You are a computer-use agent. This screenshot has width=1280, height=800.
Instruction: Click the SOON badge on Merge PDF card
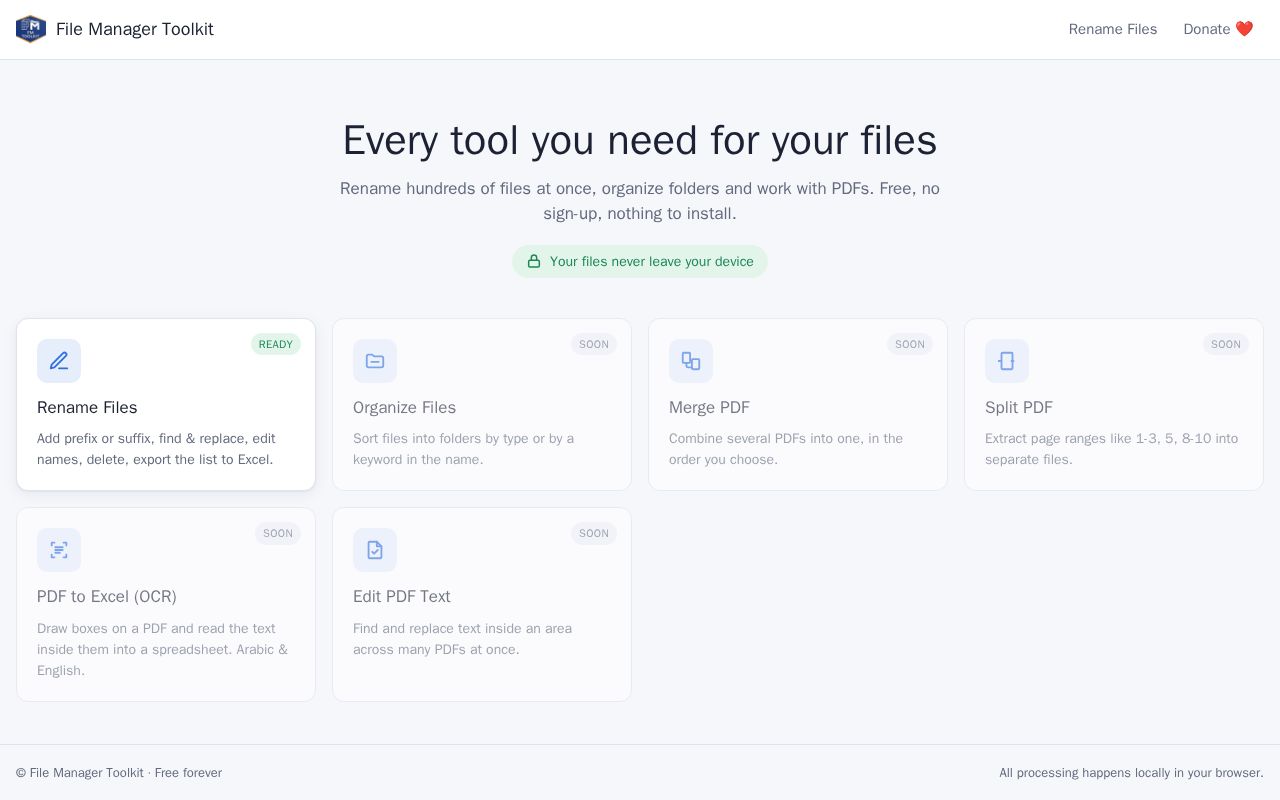click(x=910, y=344)
